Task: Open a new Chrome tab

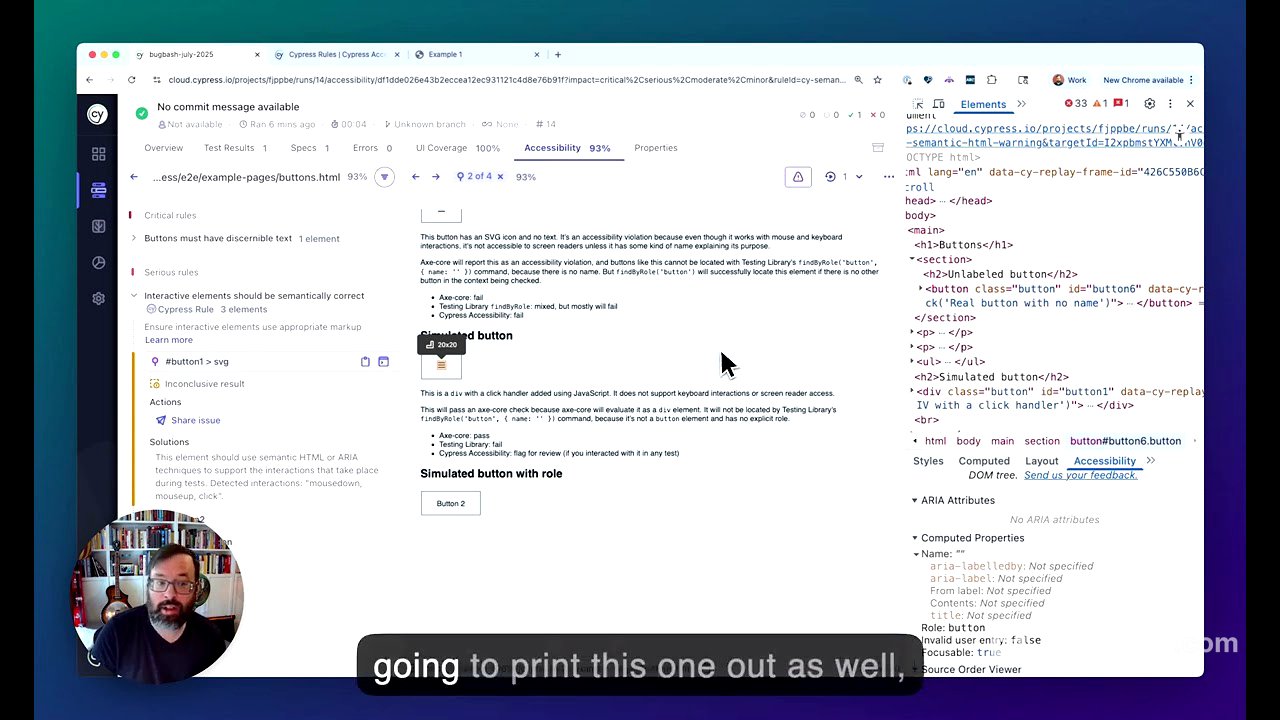Action: [558, 54]
